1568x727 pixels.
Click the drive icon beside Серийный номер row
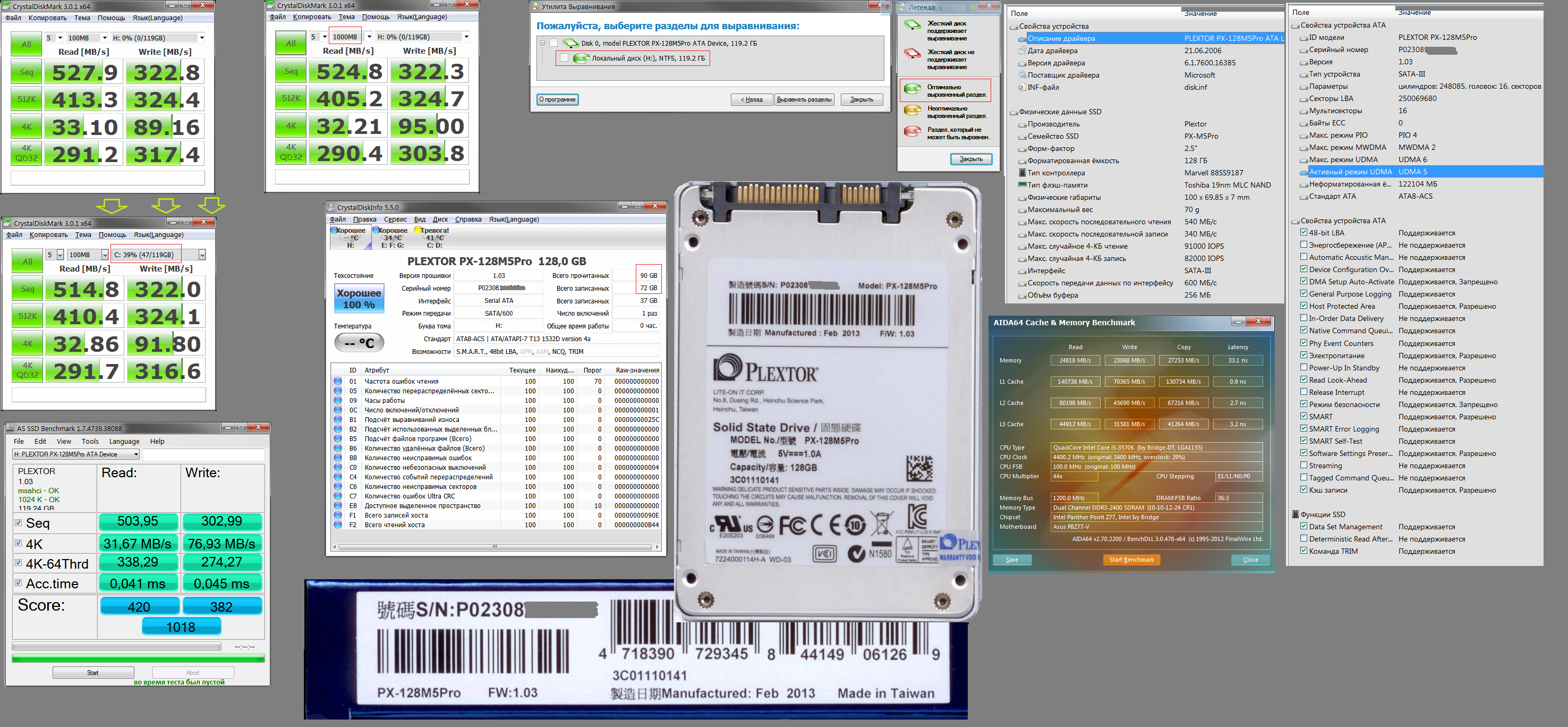click(x=1304, y=50)
